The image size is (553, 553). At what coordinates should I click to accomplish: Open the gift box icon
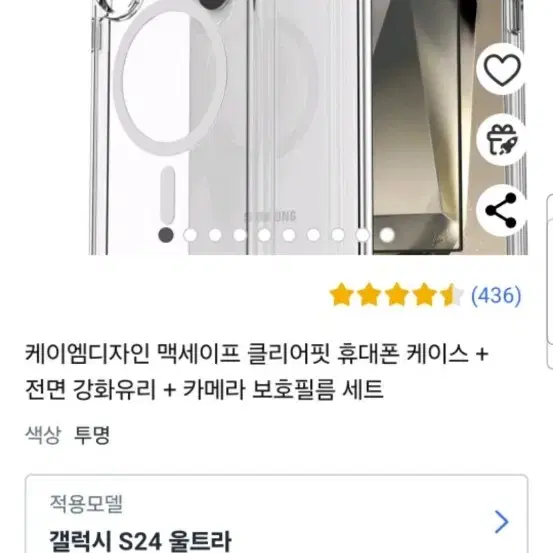click(502, 140)
